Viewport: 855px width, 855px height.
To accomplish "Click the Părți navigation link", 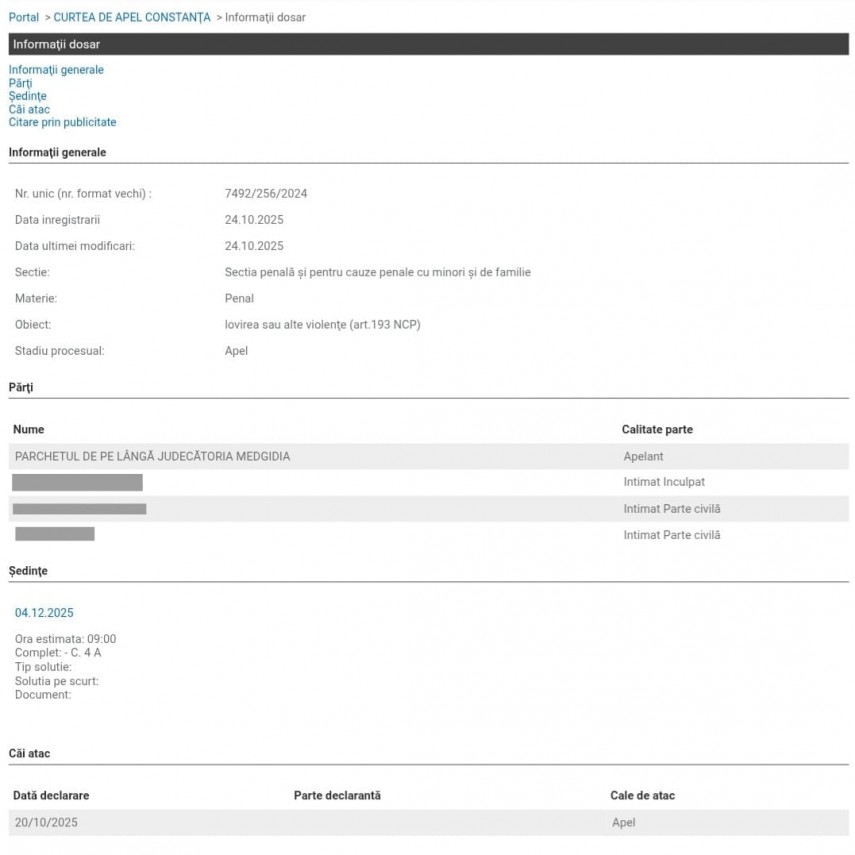I will 20,83.
